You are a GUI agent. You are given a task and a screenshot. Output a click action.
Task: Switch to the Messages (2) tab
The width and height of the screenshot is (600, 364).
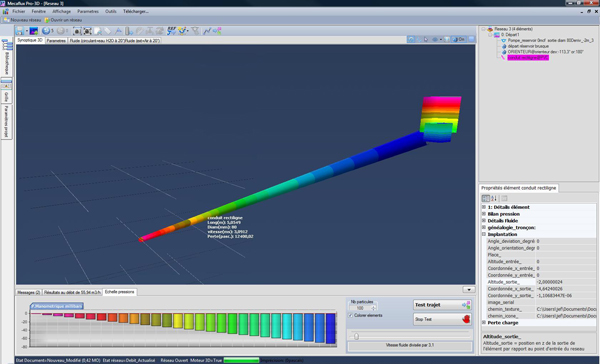pyautogui.click(x=29, y=292)
